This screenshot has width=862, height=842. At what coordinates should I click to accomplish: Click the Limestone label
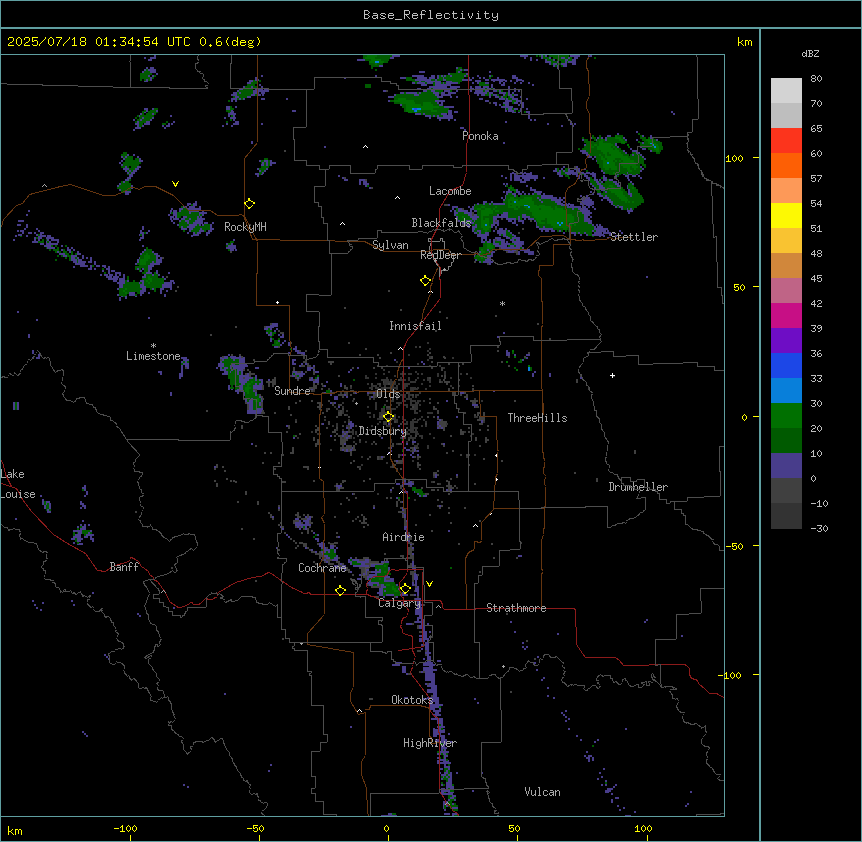(153, 356)
